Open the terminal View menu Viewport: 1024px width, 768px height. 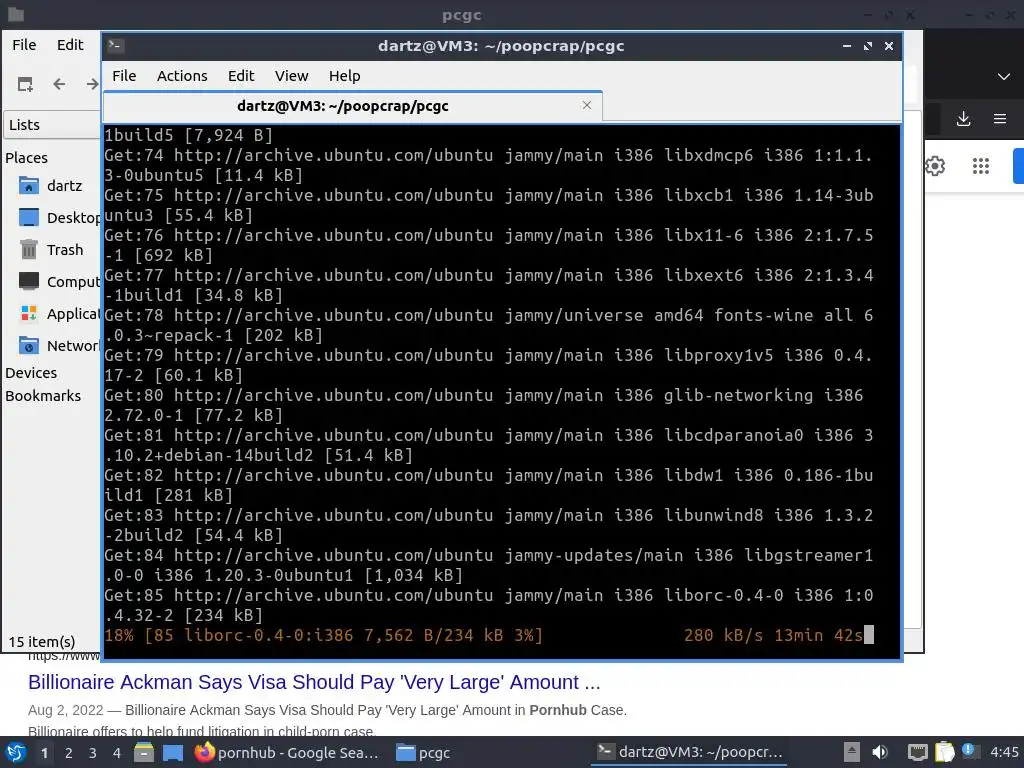pos(291,76)
